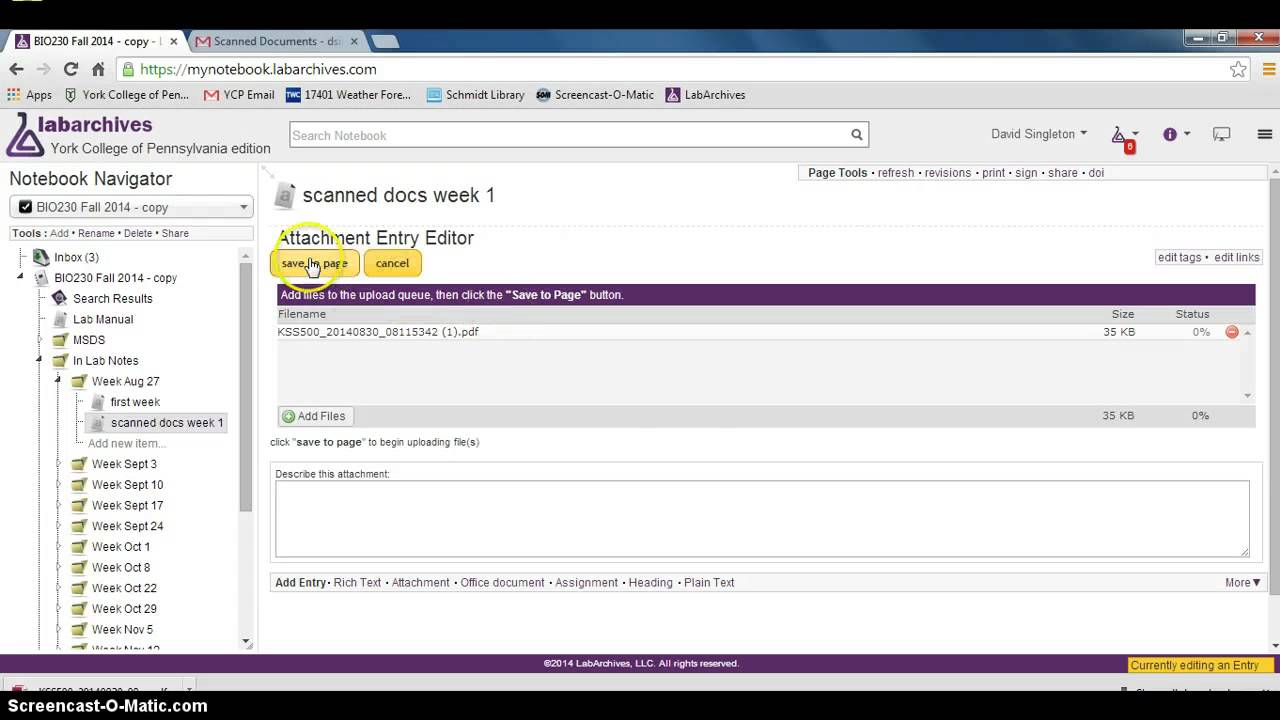Close the BIO230 Fall 2014 browser tab
Screen dimensions: 1280x720
coord(174,41)
